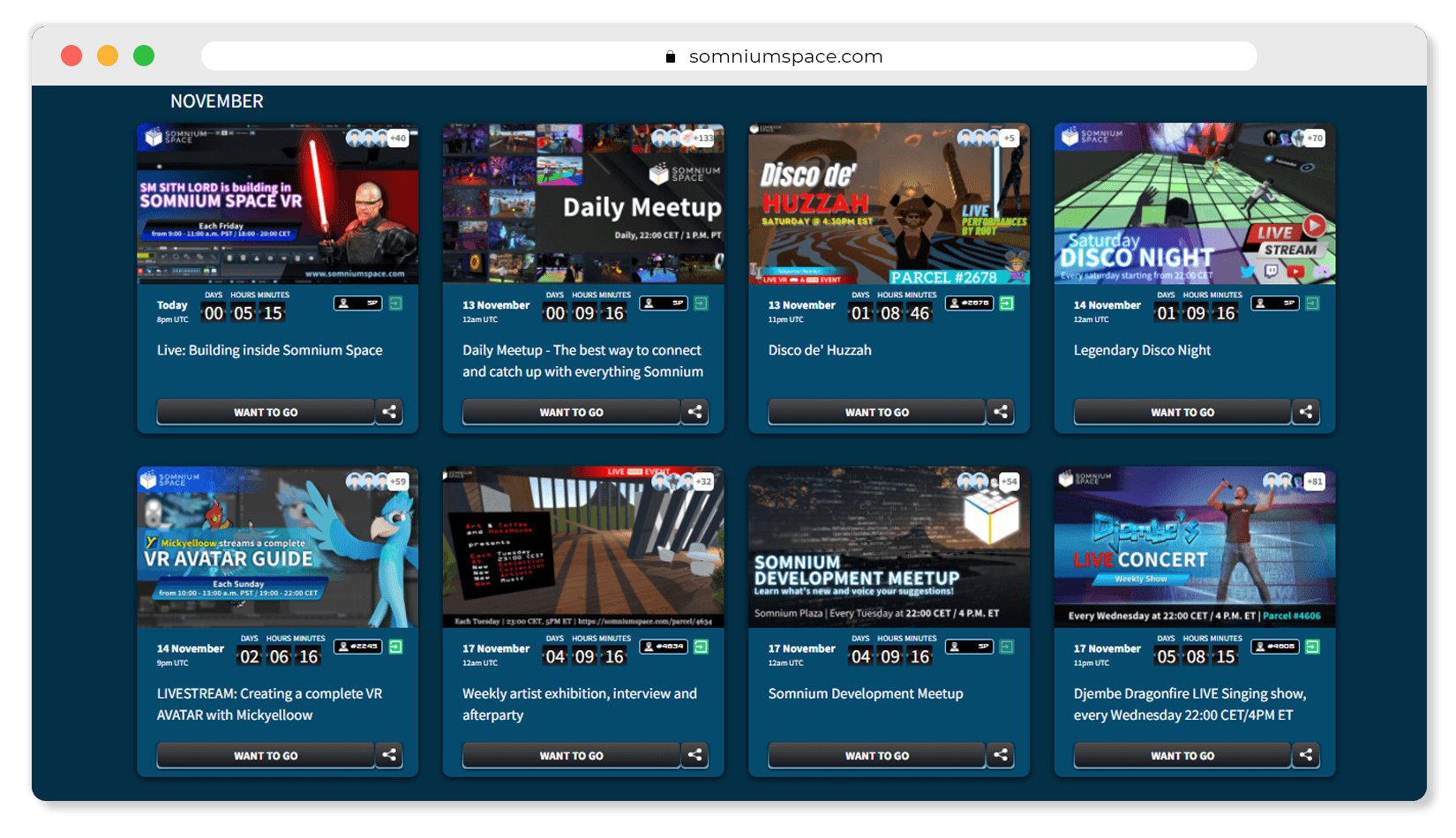Click SP location badge on Building inside Somnium card

point(357,303)
